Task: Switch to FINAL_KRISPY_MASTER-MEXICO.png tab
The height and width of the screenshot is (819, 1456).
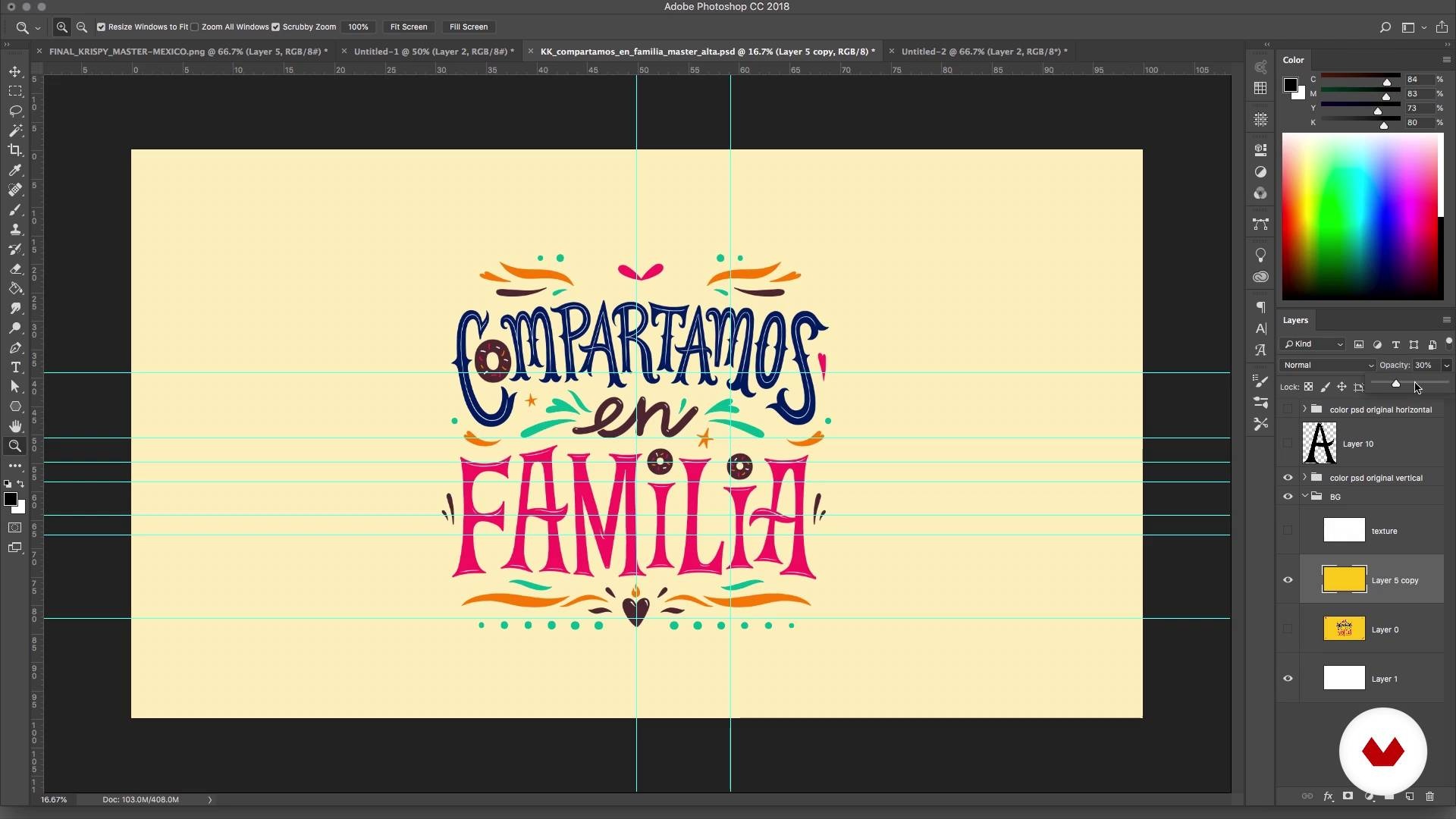Action: [188, 52]
